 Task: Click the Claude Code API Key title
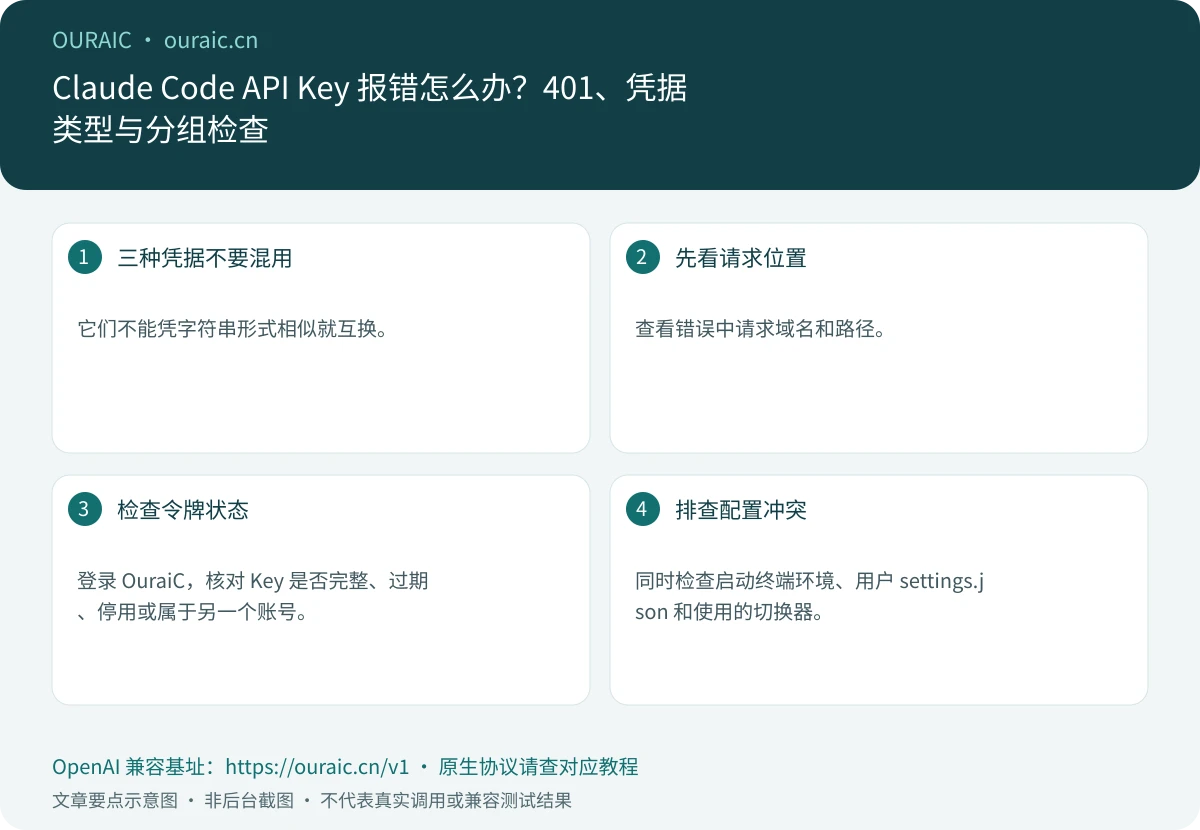369,109
